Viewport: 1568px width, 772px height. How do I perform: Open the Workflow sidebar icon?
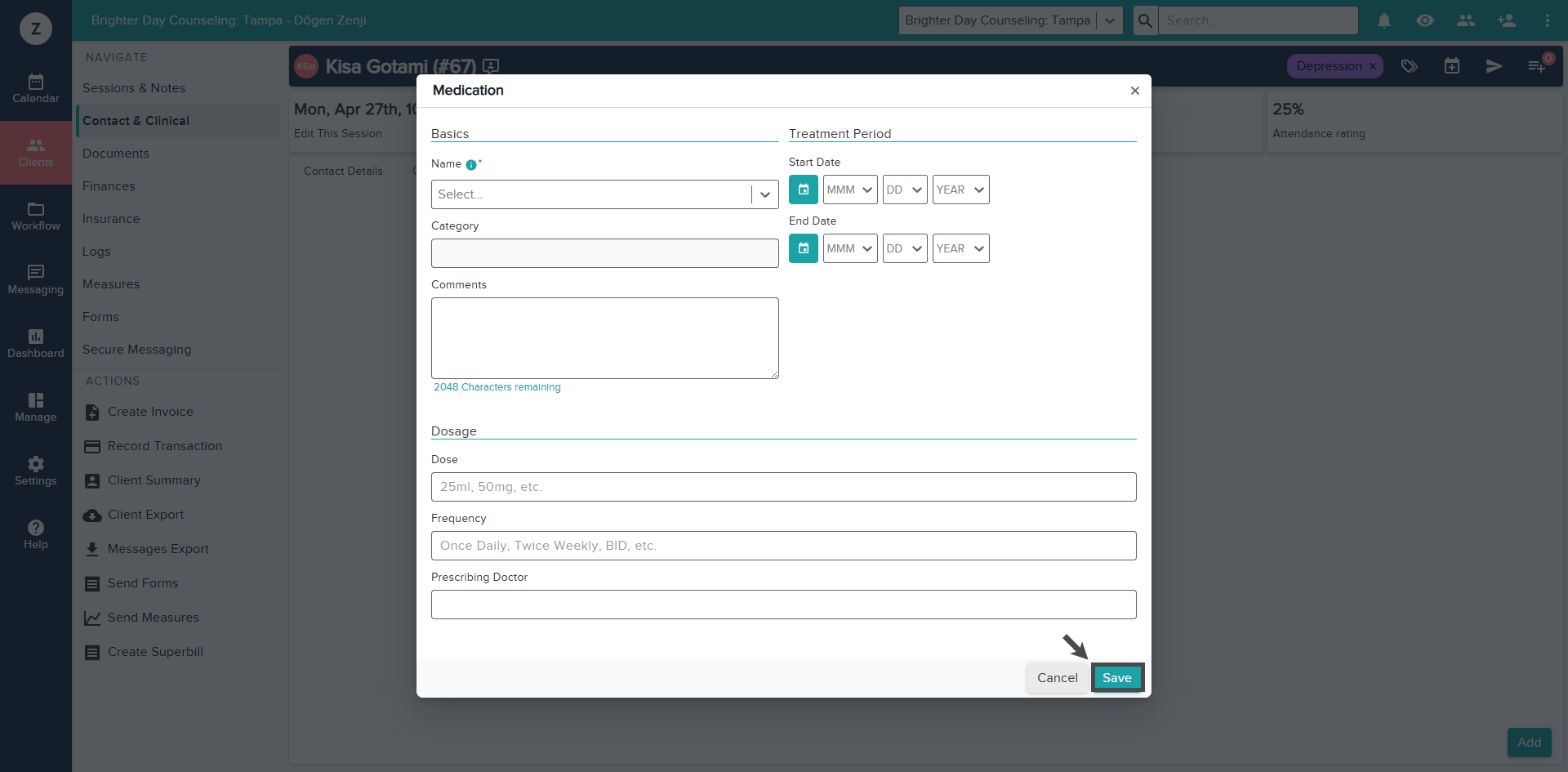coord(36,216)
